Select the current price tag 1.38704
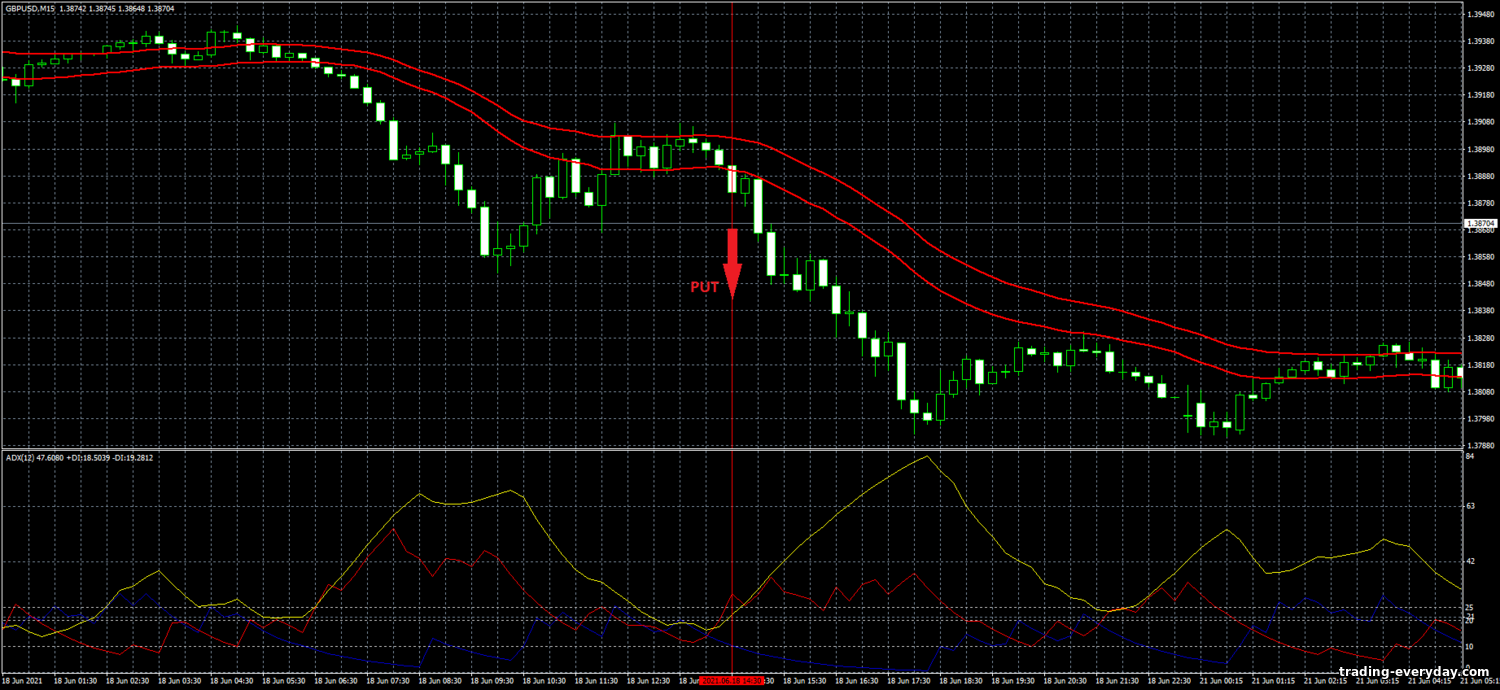The height and width of the screenshot is (690, 1500). coord(1480,223)
